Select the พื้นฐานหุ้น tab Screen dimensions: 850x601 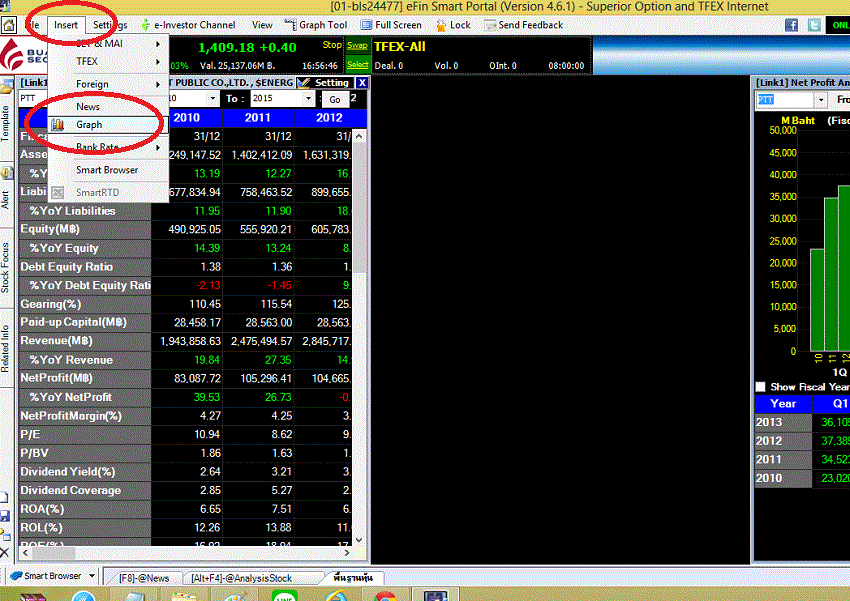tap(353, 578)
